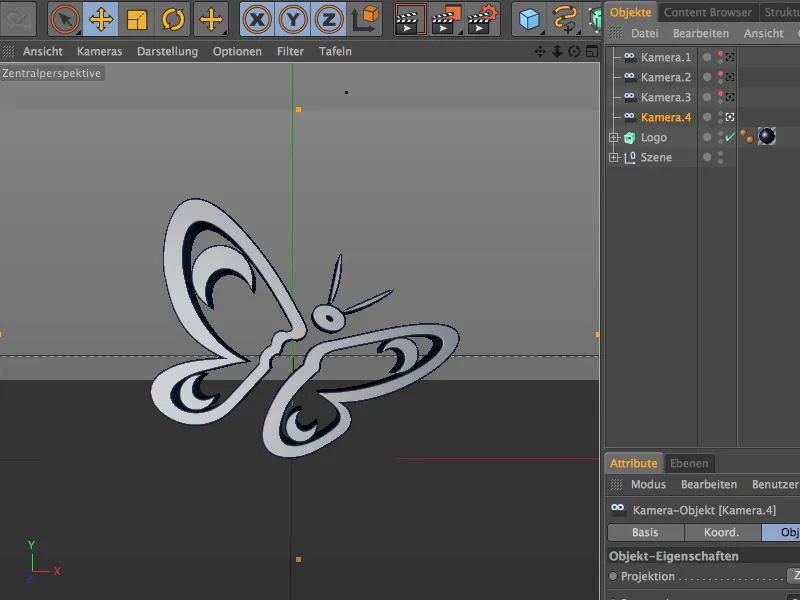Open Ansicht menu in object manager
The image size is (800, 600).
(763, 34)
